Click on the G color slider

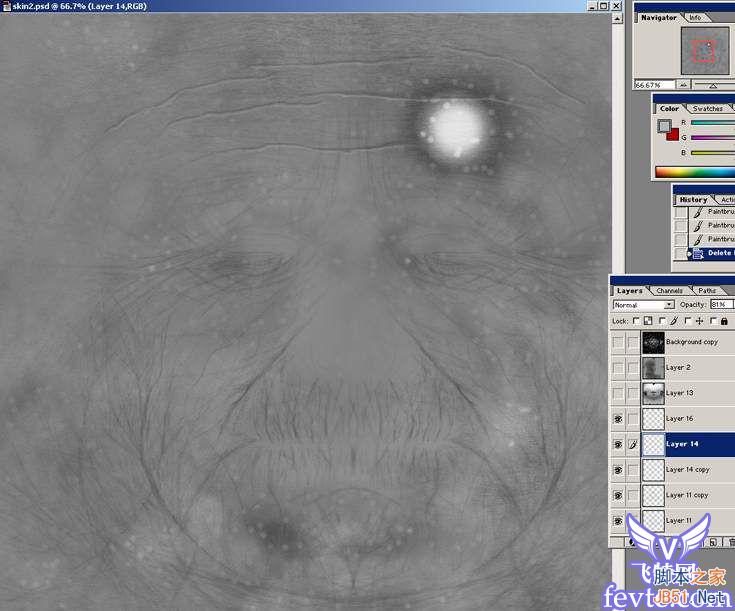point(713,138)
